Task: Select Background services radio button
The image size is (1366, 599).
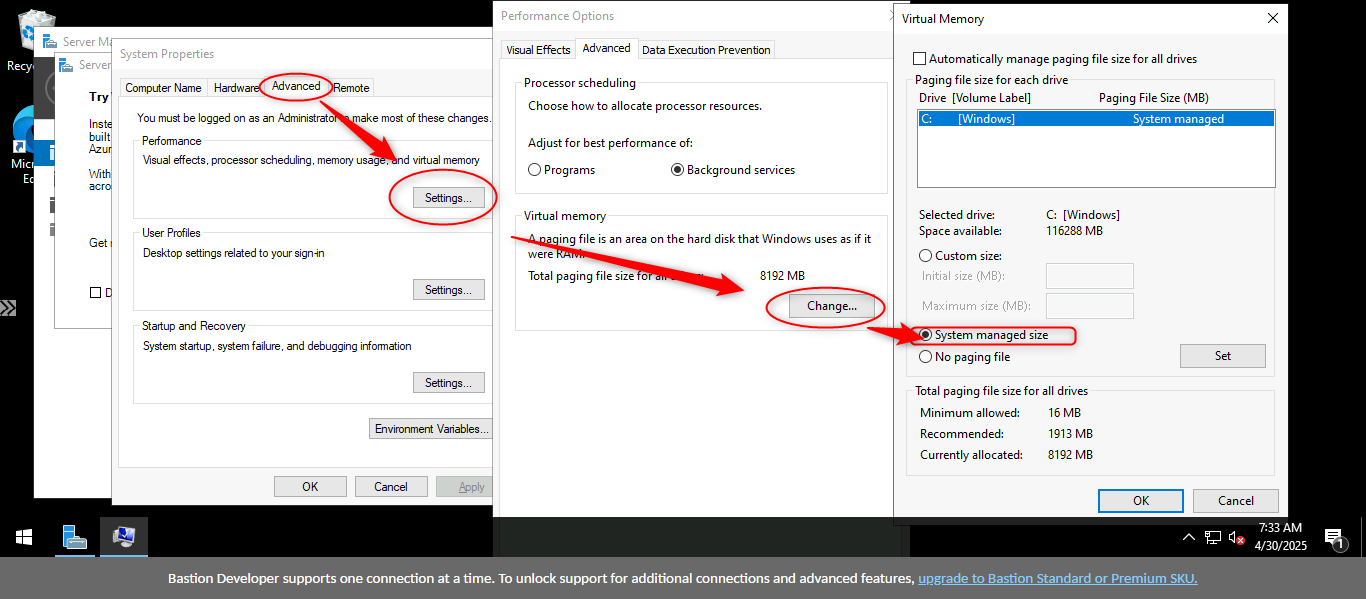Action: click(677, 170)
